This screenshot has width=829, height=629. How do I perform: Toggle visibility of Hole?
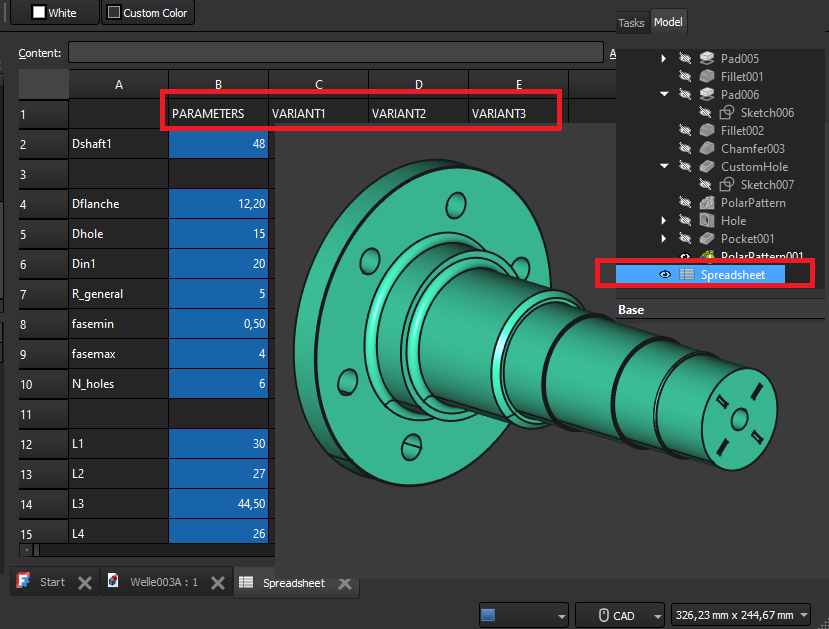click(685, 220)
